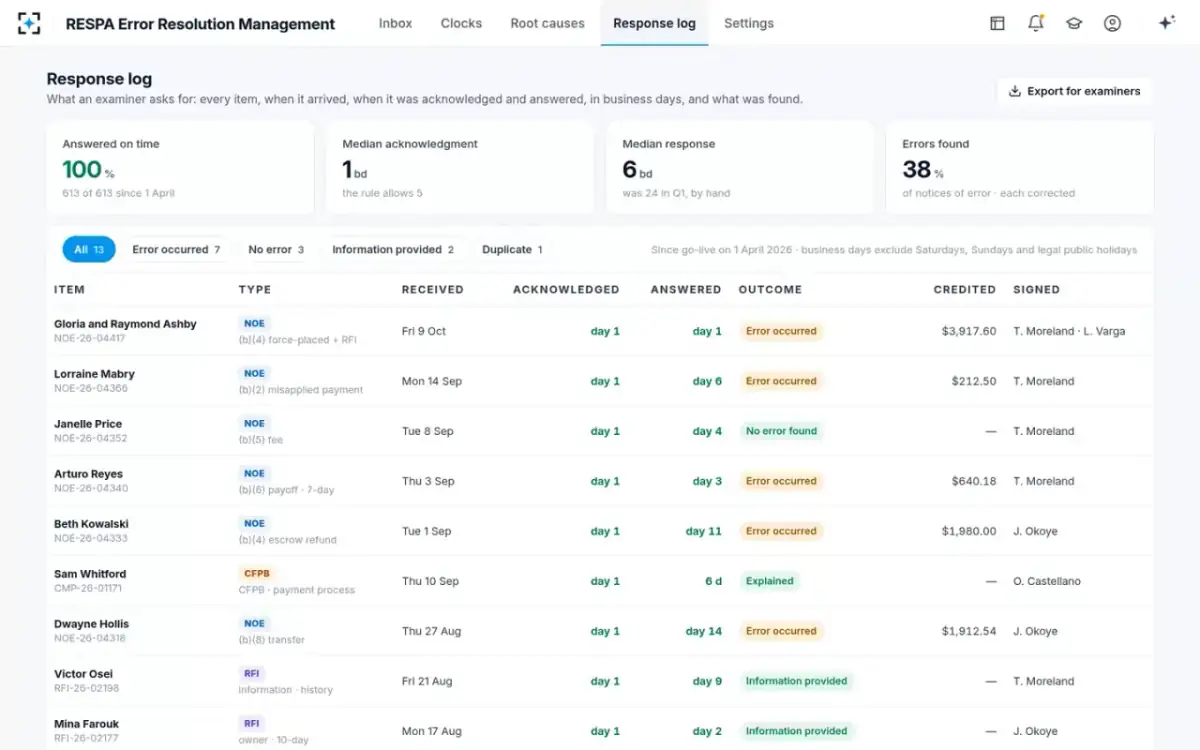Open the user profile icon
The height and width of the screenshot is (750, 1200).
1112,23
